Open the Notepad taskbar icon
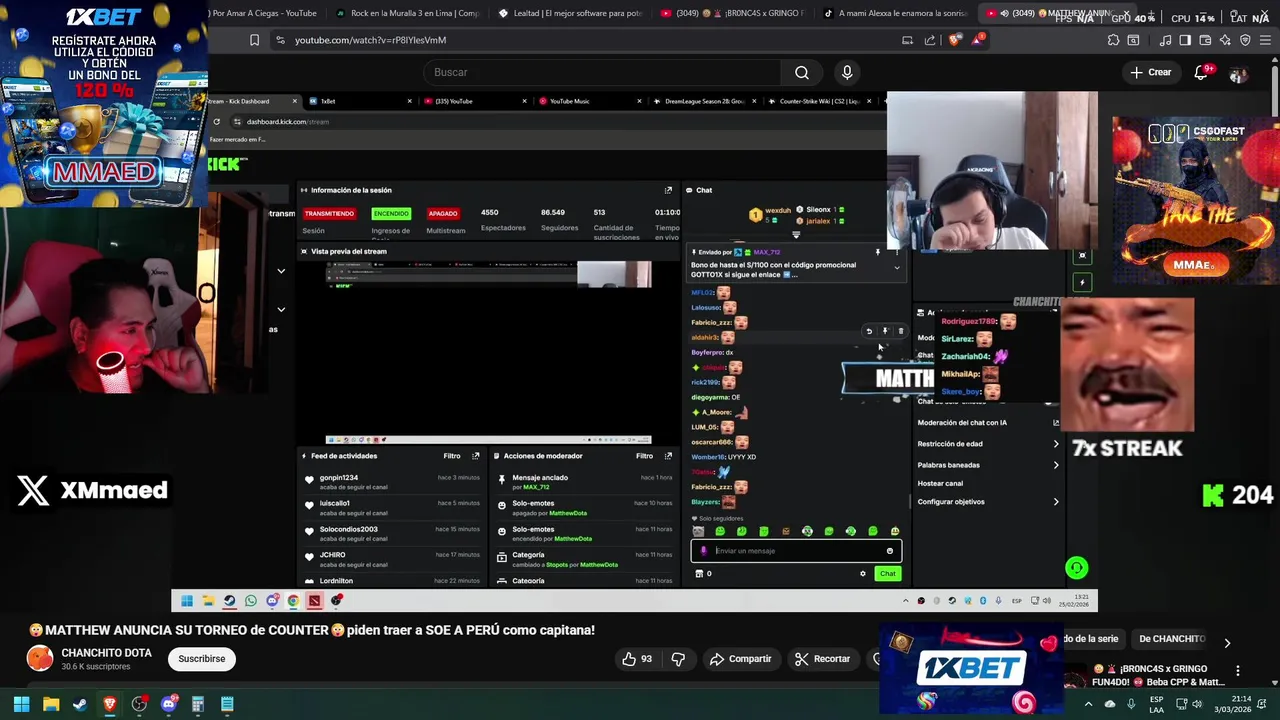The width and height of the screenshot is (1280, 720). click(x=227, y=705)
